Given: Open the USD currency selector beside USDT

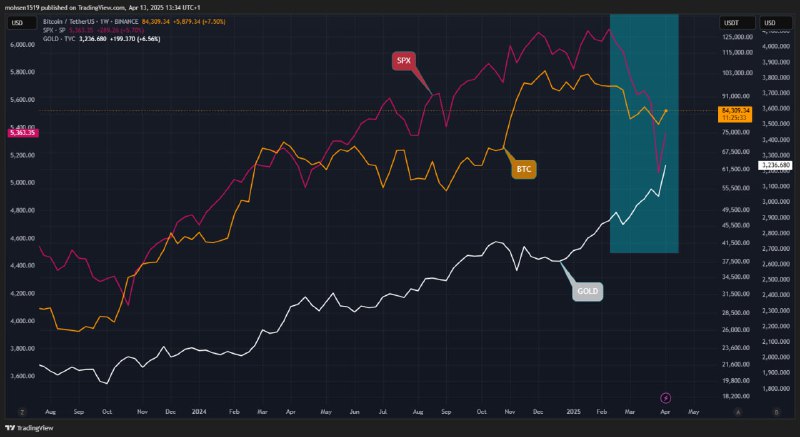Looking at the screenshot, I should (776, 22).
